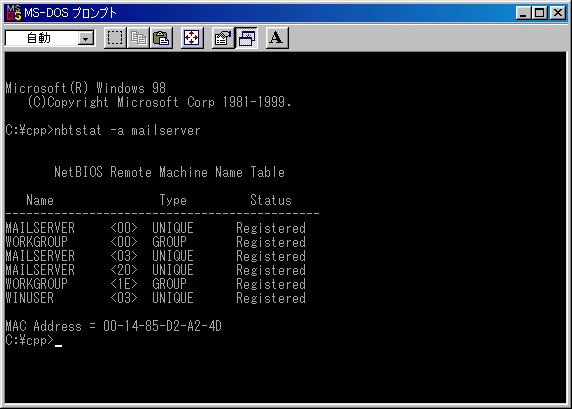
Task: Click the Paste clipboard icon
Action: (x=161, y=38)
